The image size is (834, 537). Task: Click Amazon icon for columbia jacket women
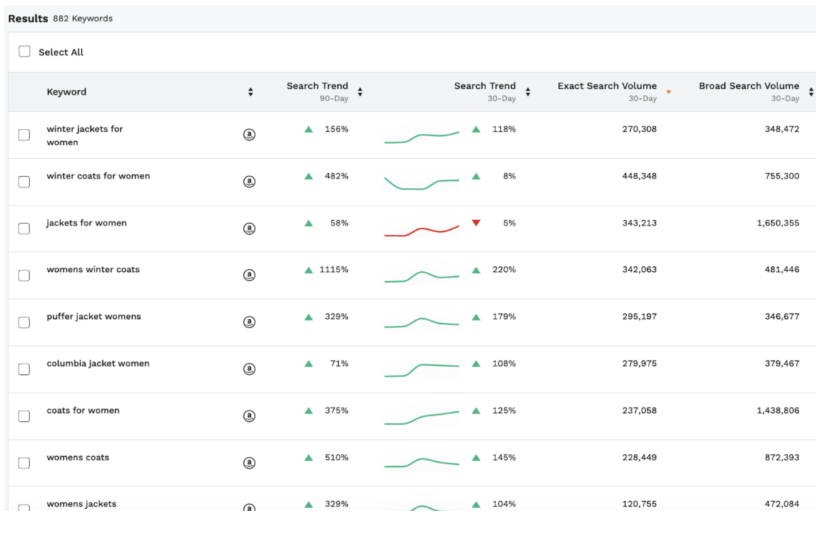click(x=249, y=369)
